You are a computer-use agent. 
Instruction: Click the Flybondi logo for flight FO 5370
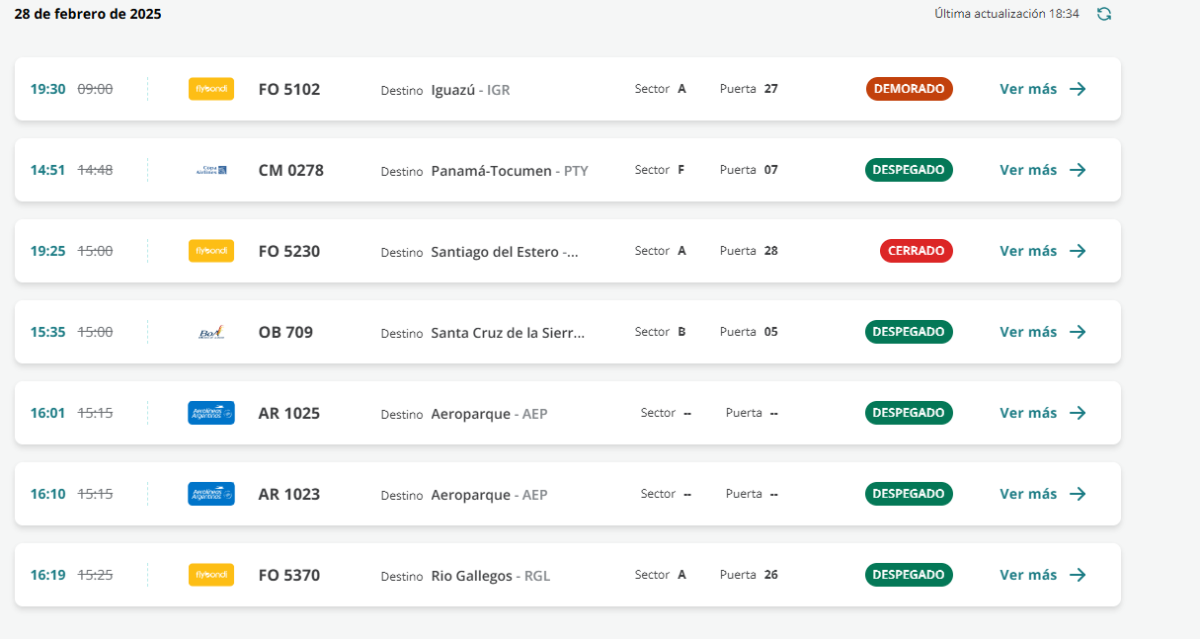[211, 575]
